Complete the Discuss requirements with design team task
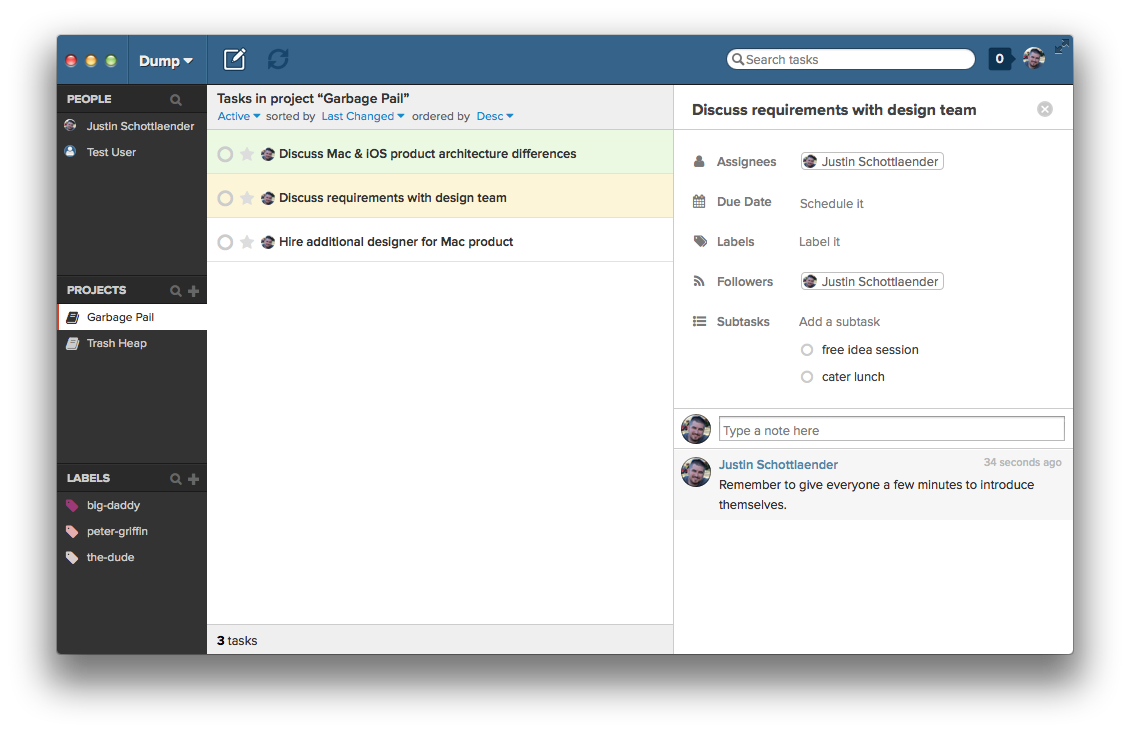The image size is (1130, 733). [x=225, y=198]
